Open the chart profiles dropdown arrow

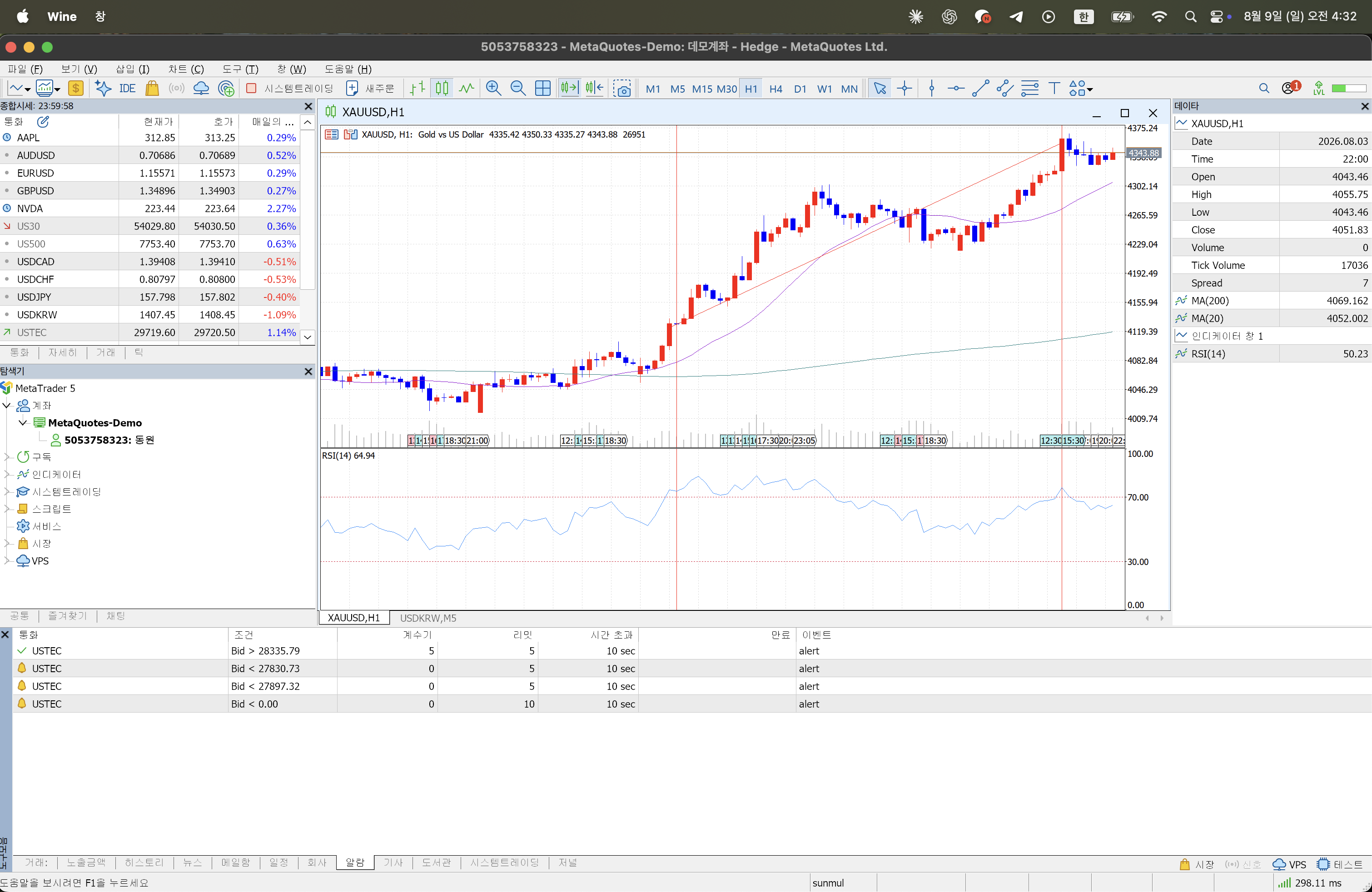(x=57, y=89)
